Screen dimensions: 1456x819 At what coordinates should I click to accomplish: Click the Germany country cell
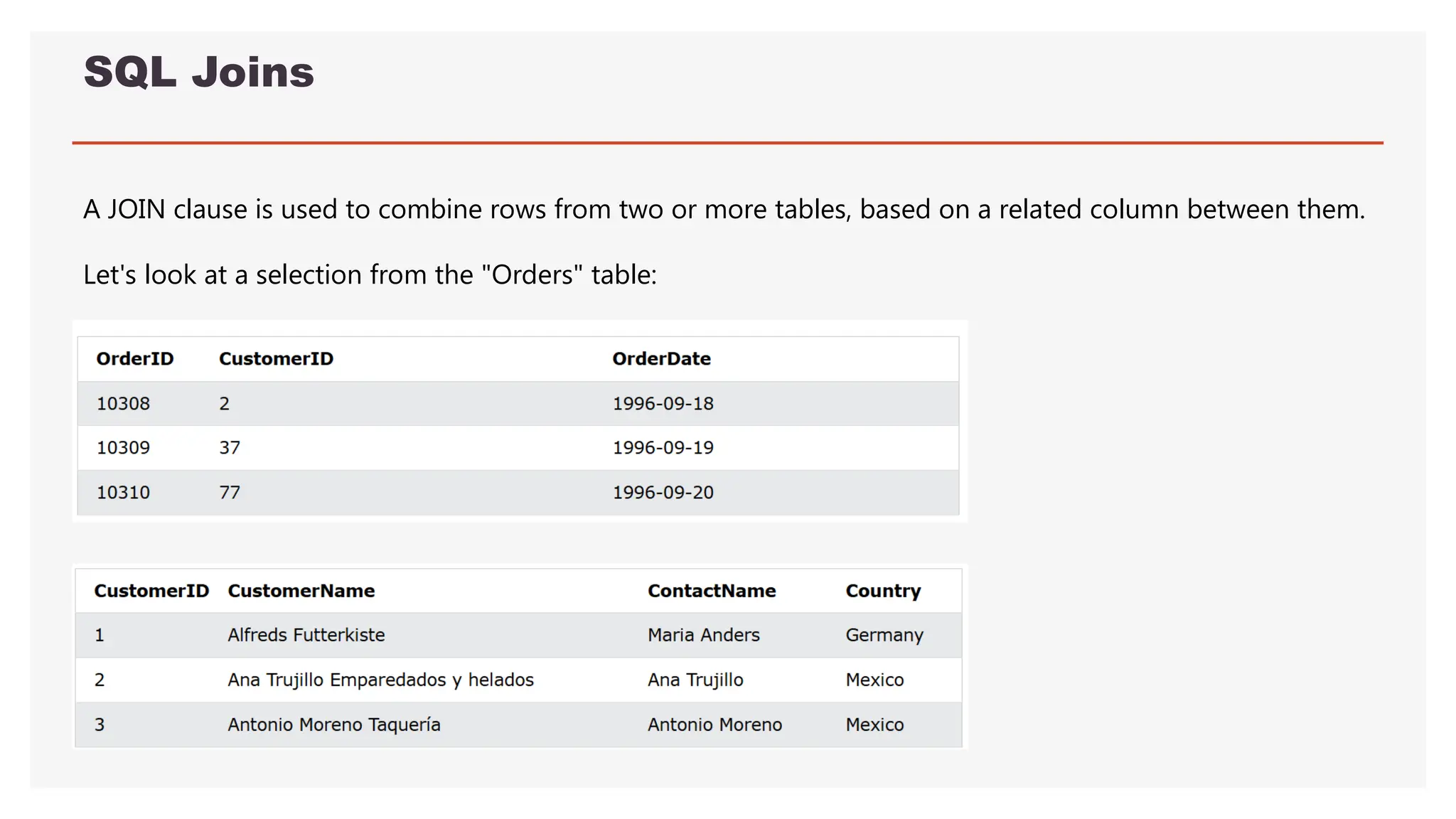[884, 636]
